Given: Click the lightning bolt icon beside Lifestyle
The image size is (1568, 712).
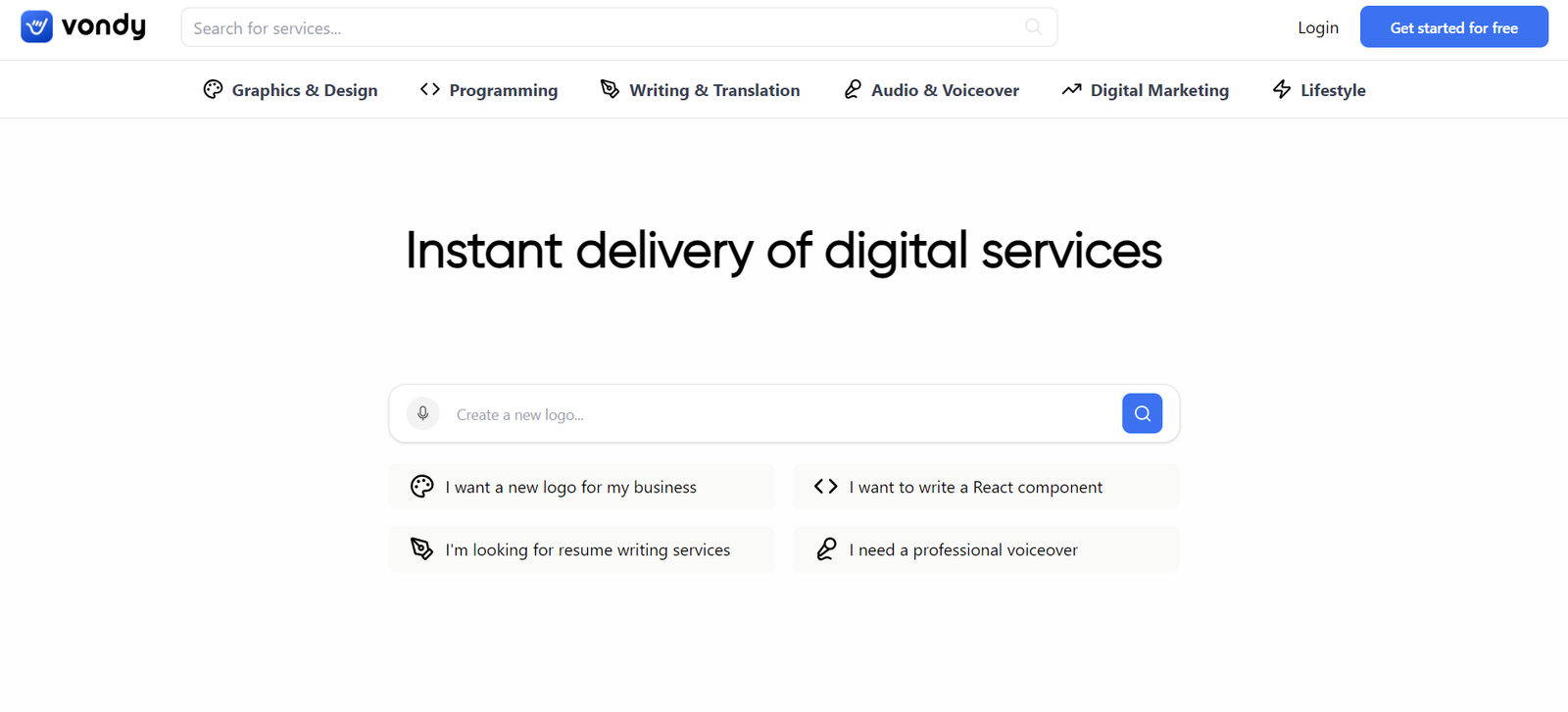Looking at the screenshot, I should (1281, 89).
